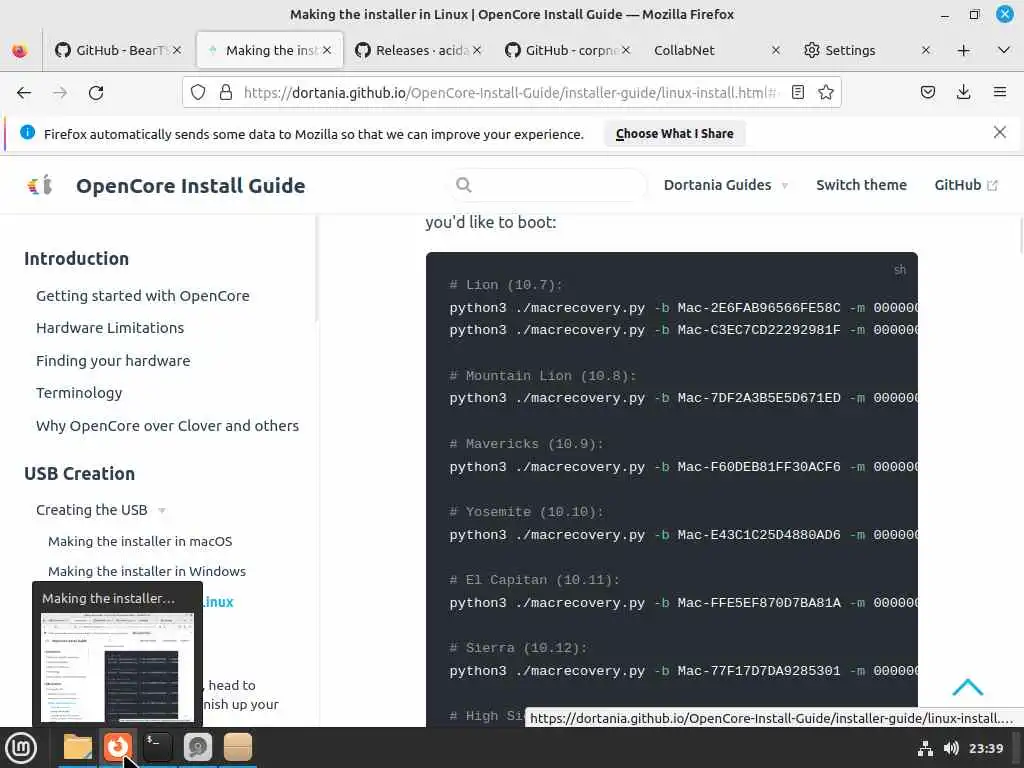Click the Mountain Lion (10.8) comment line
The height and width of the screenshot is (768, 1024).
click(542, 376)
